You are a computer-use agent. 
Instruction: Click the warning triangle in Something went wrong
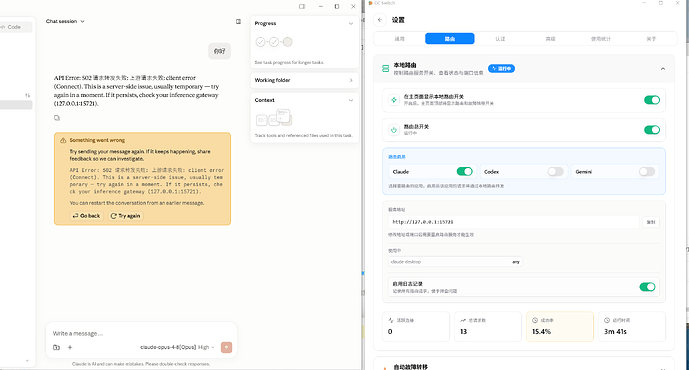[x=63, y=140]
